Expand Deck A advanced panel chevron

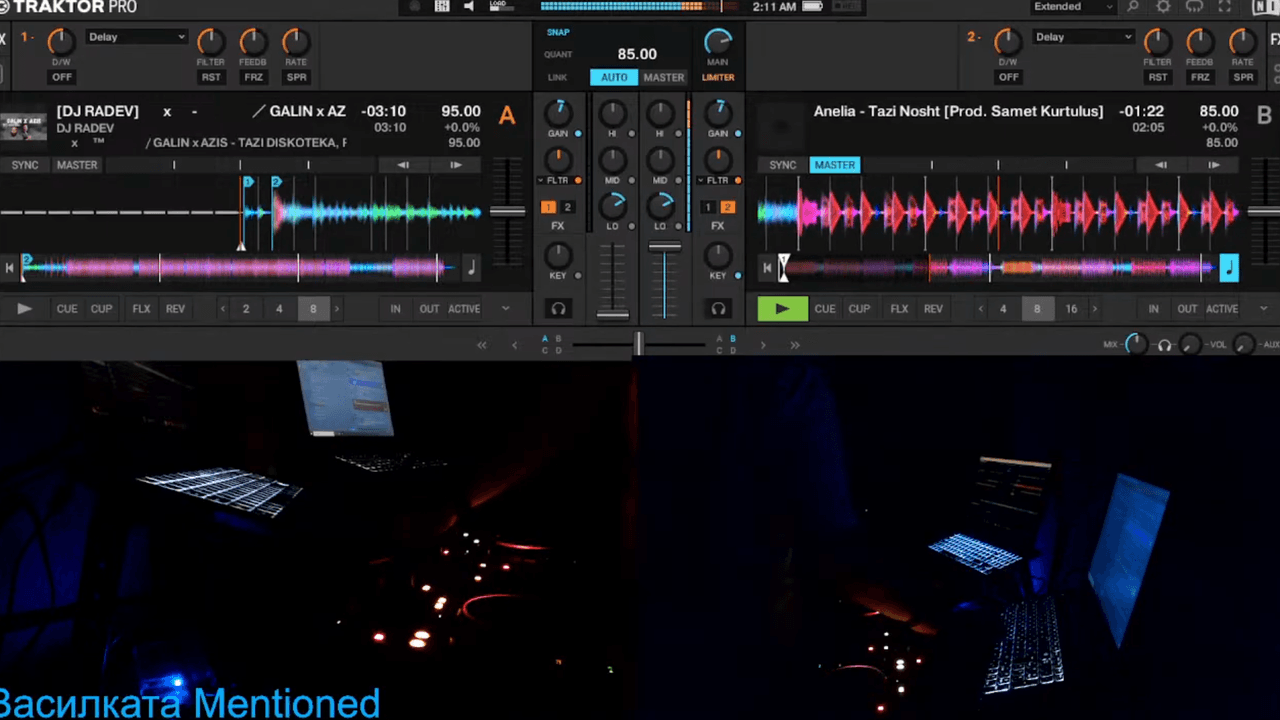coord(506,309)
